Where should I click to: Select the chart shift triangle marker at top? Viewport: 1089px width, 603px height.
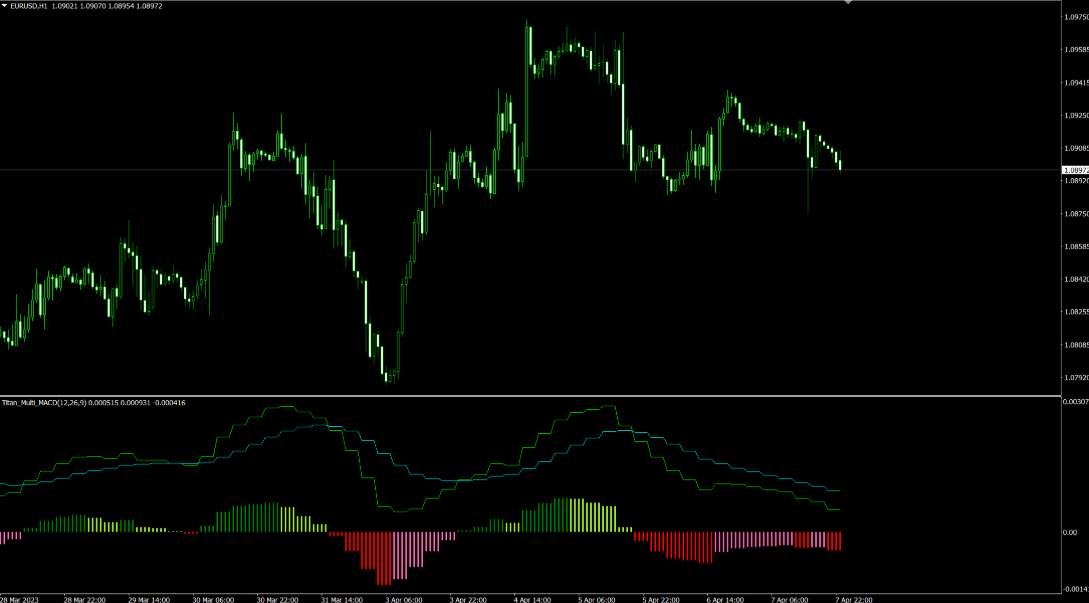pos(847,2)
